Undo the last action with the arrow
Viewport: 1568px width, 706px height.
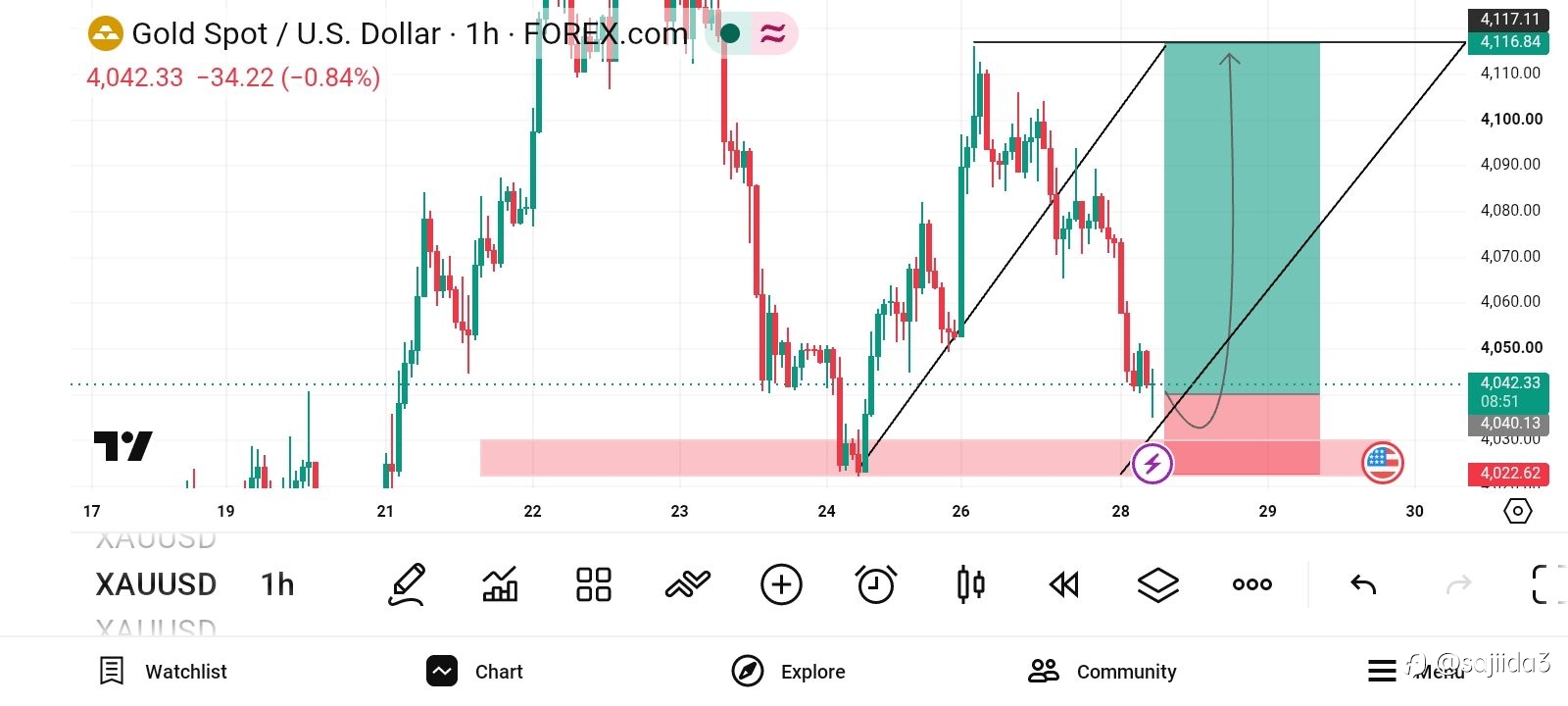pos(1363,585)
